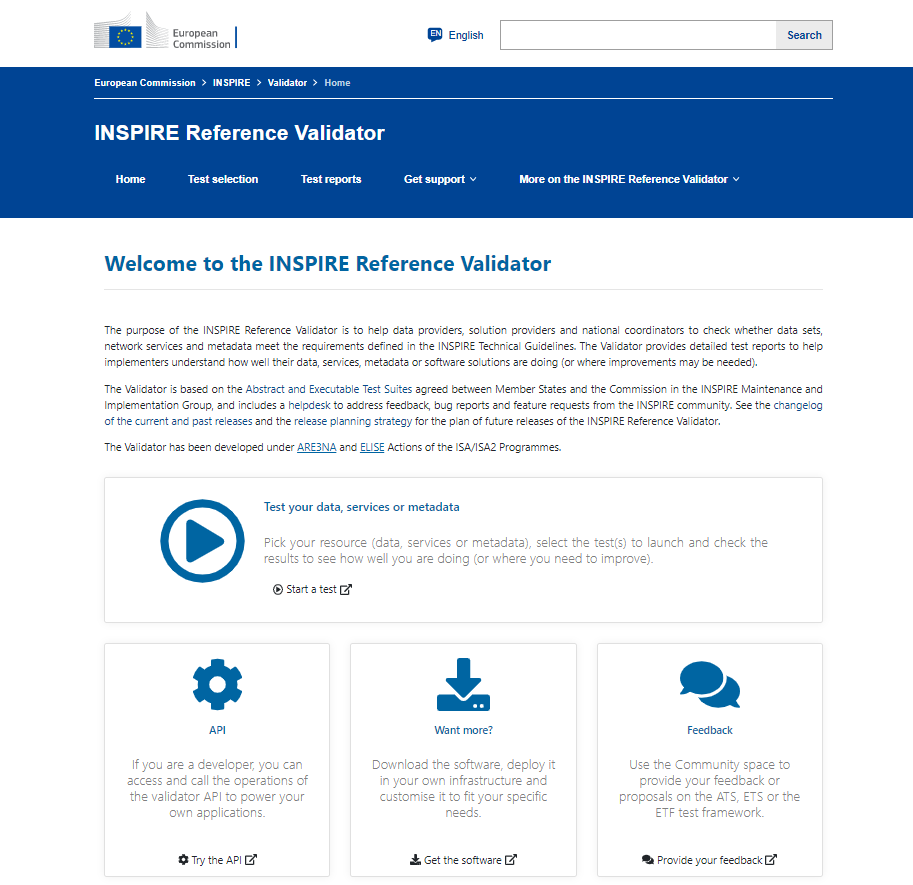Expand the Get support dropdown menu
Image resolution: width=913 pixels, height=885 pixels.
point(440,179)
